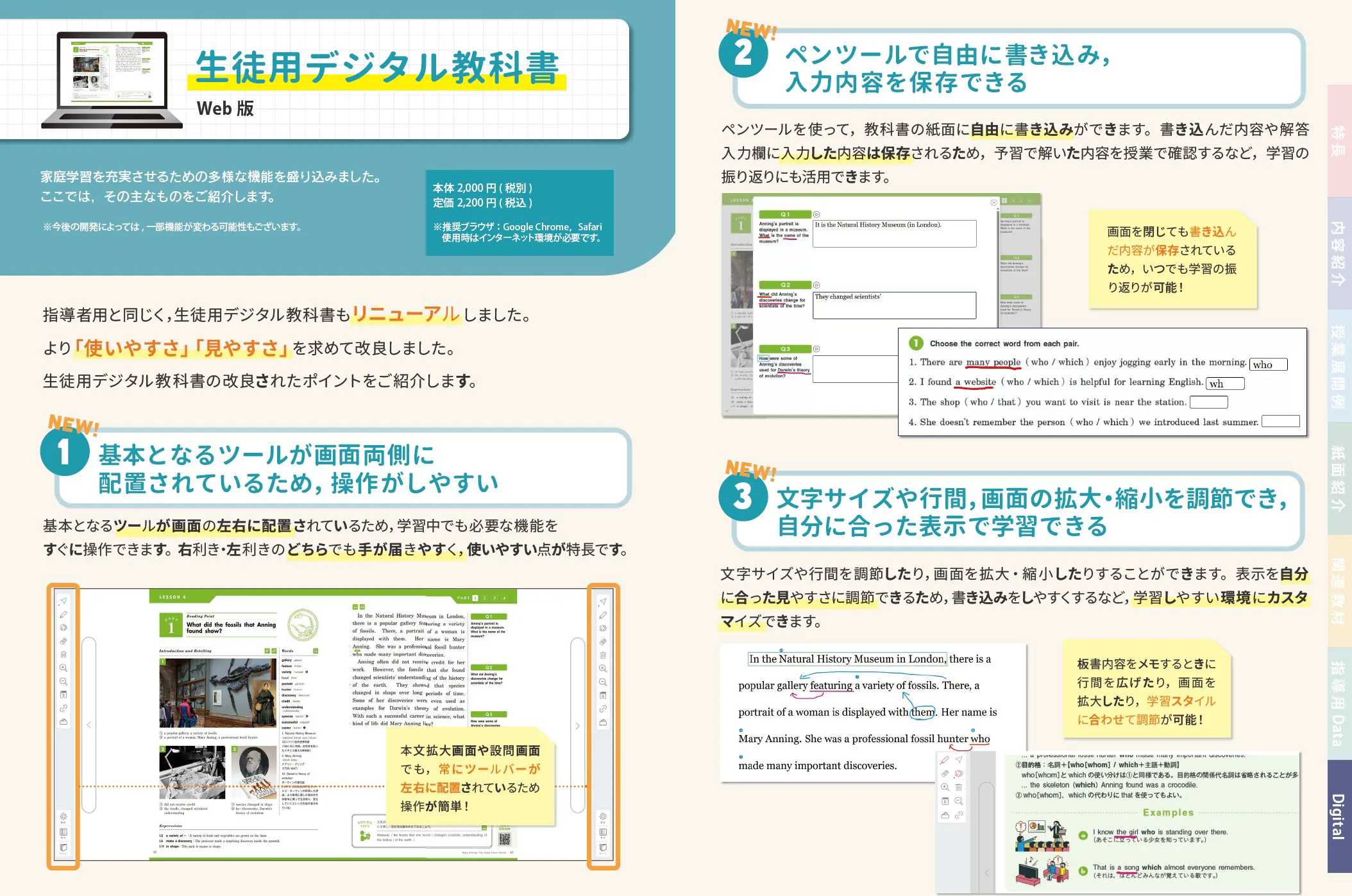
Task: Click the empty answer box for sentence 3
Action: (x=1208, y=402)
